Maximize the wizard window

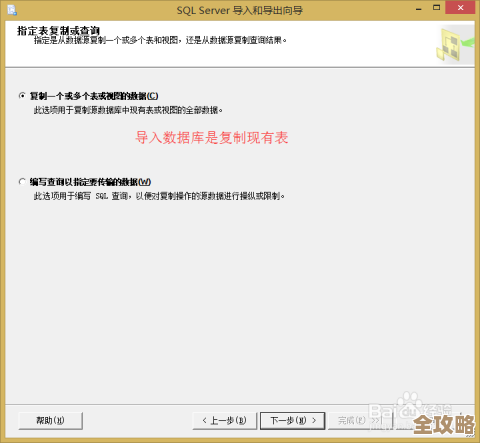coord(436,8)
